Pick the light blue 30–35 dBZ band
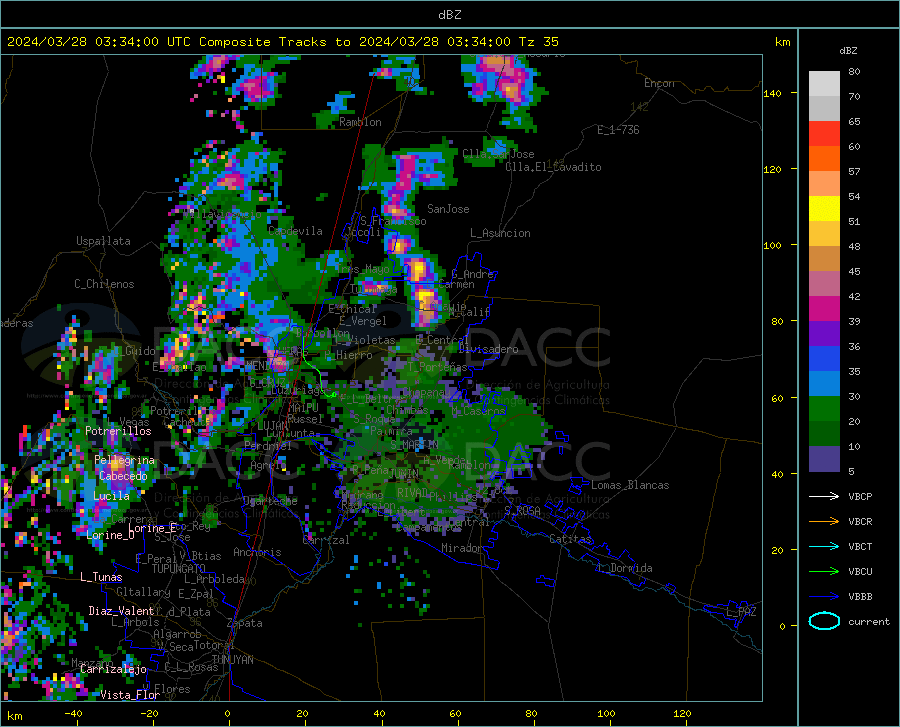 (824, 384)
